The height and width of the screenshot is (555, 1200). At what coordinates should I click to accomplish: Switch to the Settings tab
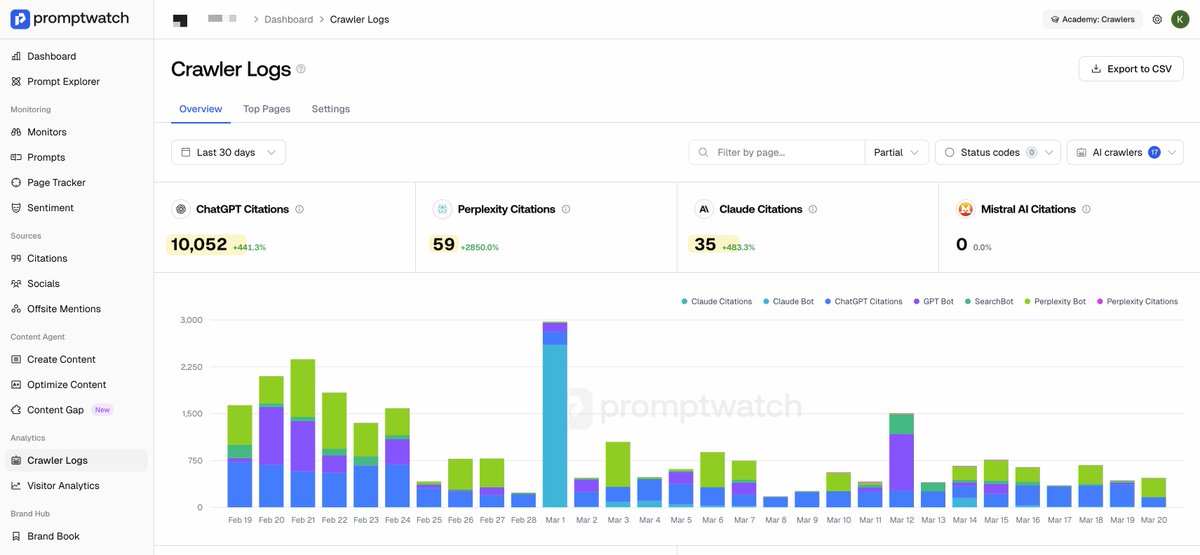[331, 108]
